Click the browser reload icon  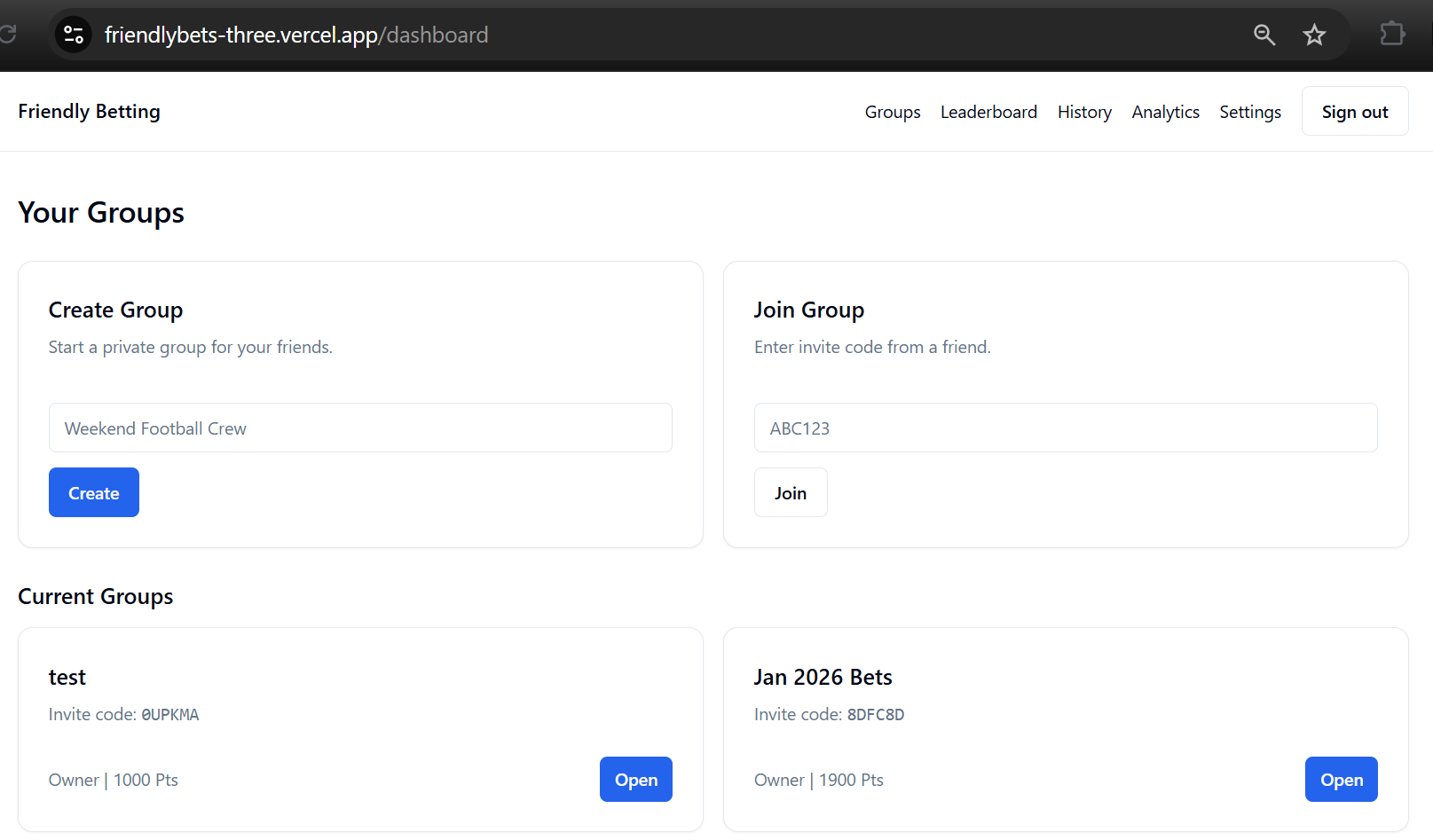click(x=7, y=35)
